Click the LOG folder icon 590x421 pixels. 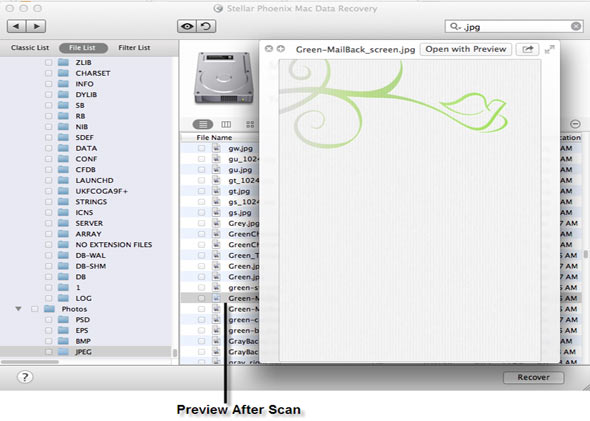[x=63, y=298]
